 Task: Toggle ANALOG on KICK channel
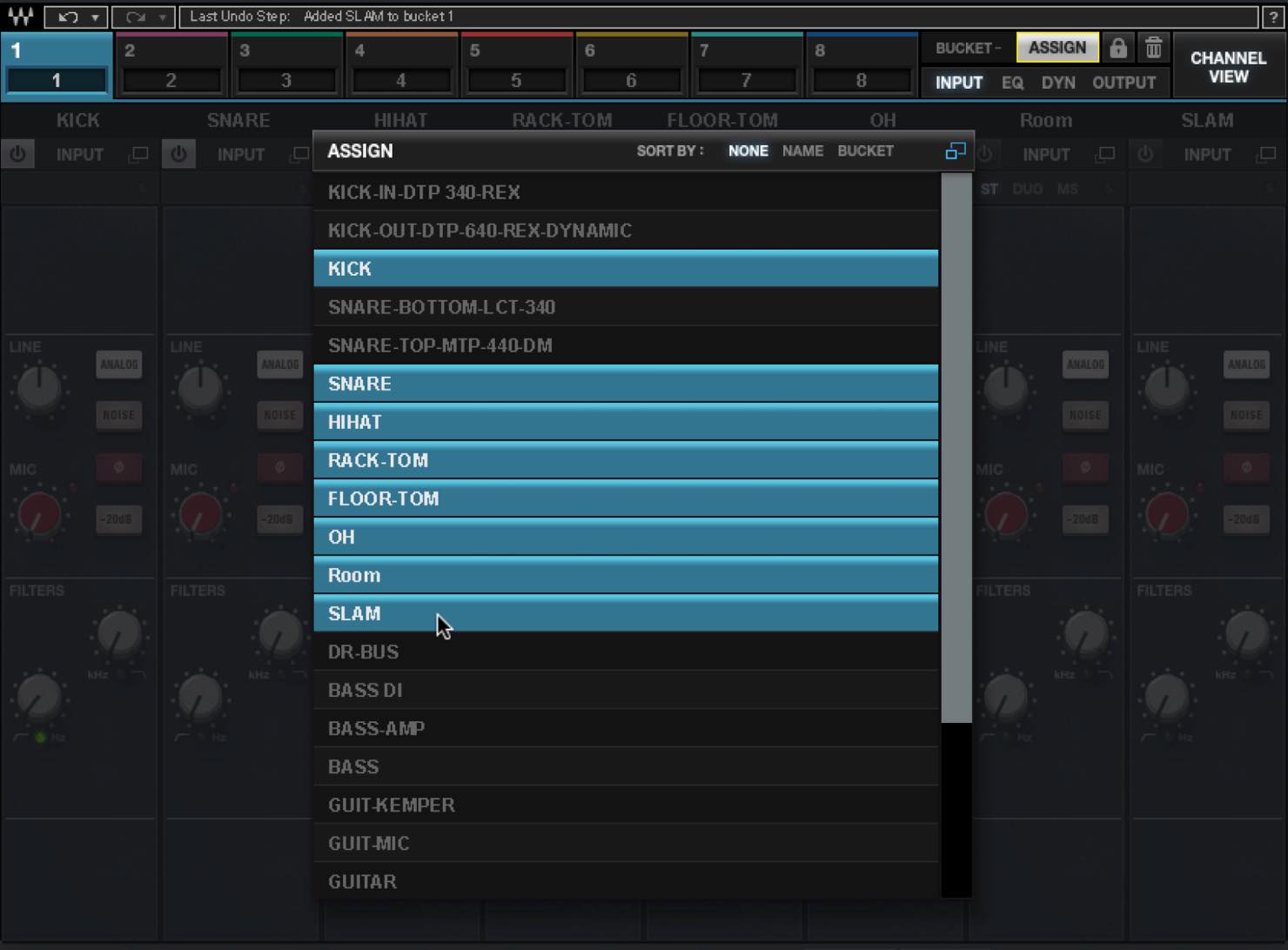click(x=119, y=365)
